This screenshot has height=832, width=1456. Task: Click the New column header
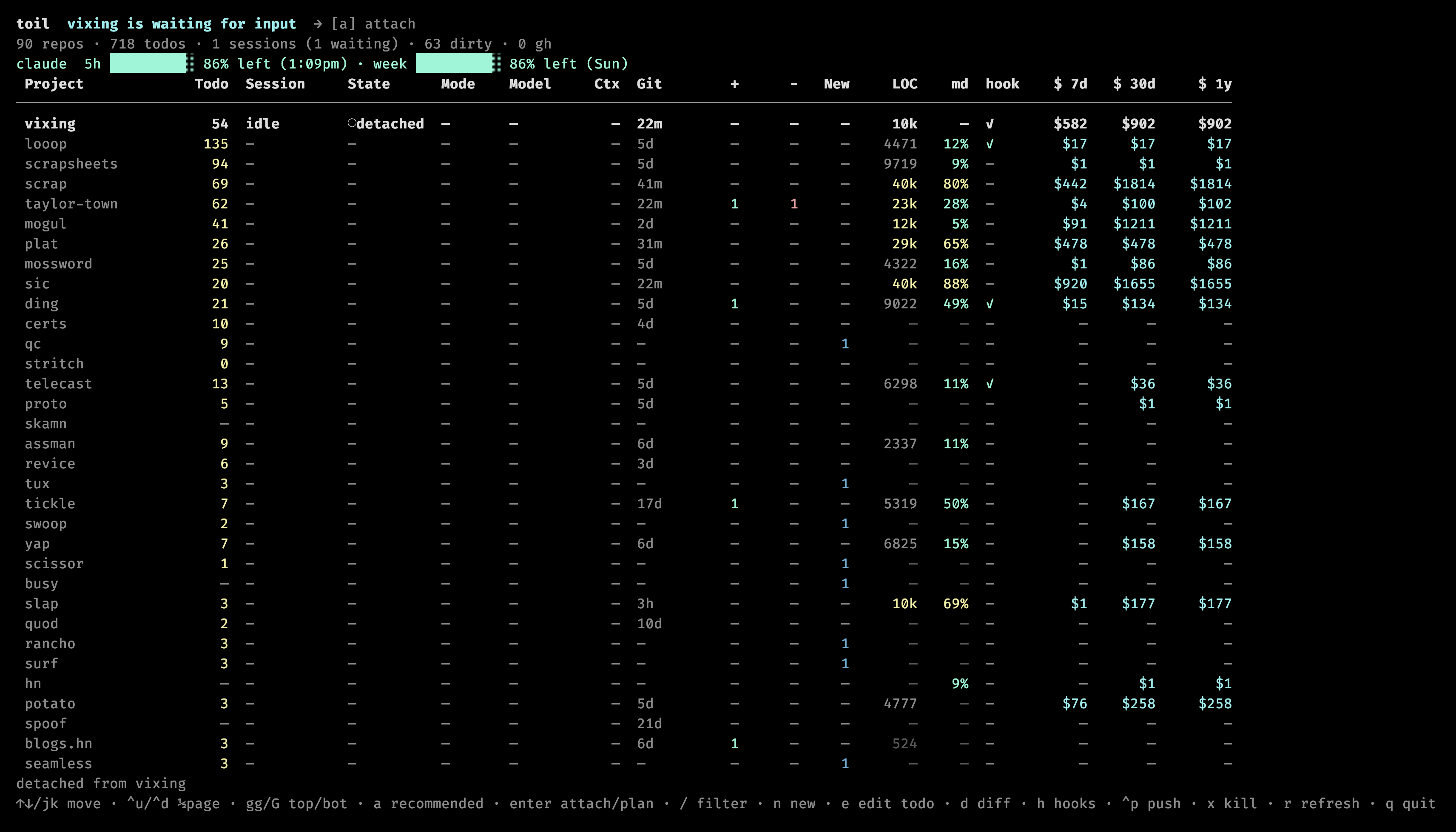pos(837,84)
